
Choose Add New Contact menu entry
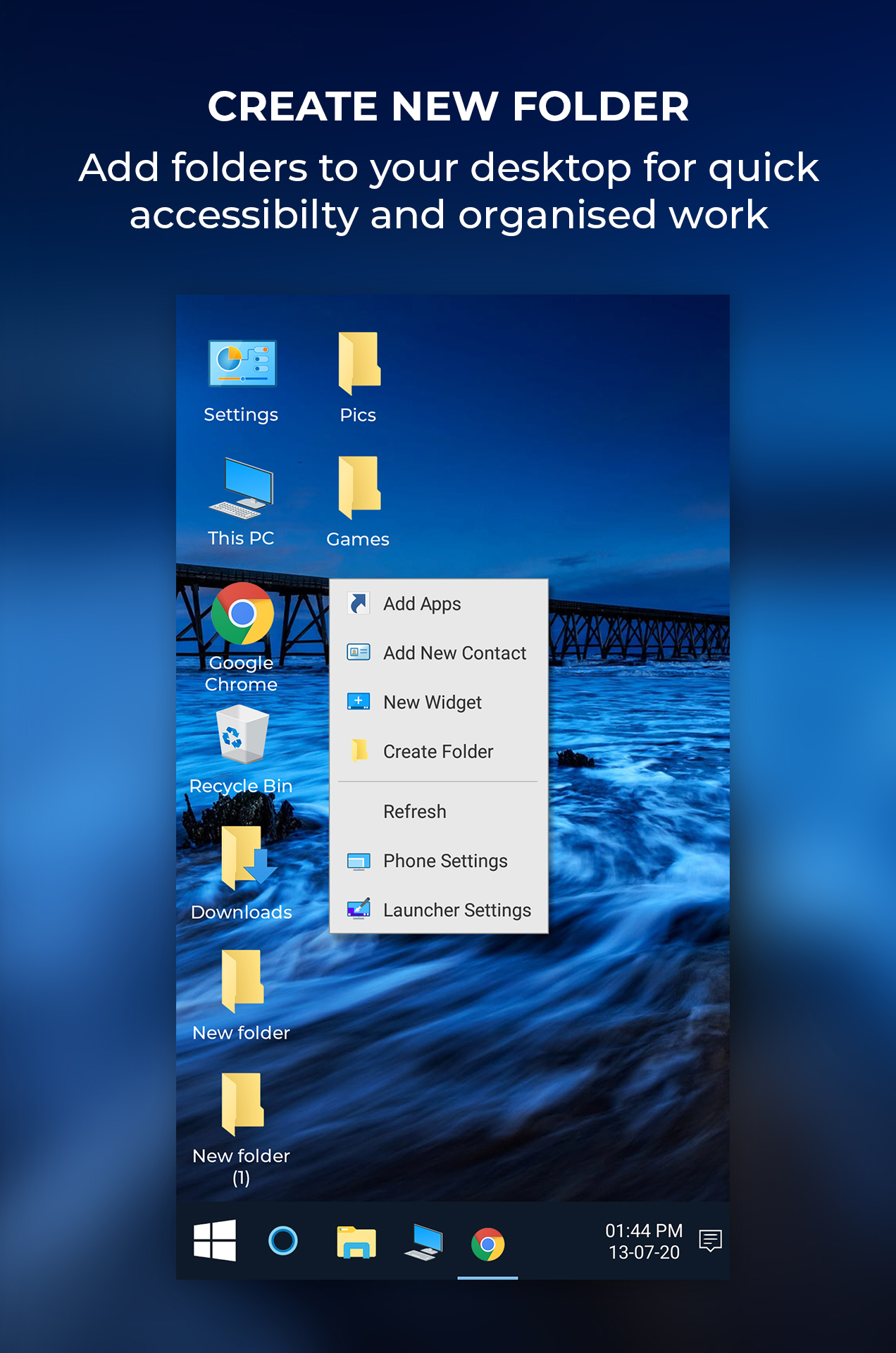pos(454,653)
